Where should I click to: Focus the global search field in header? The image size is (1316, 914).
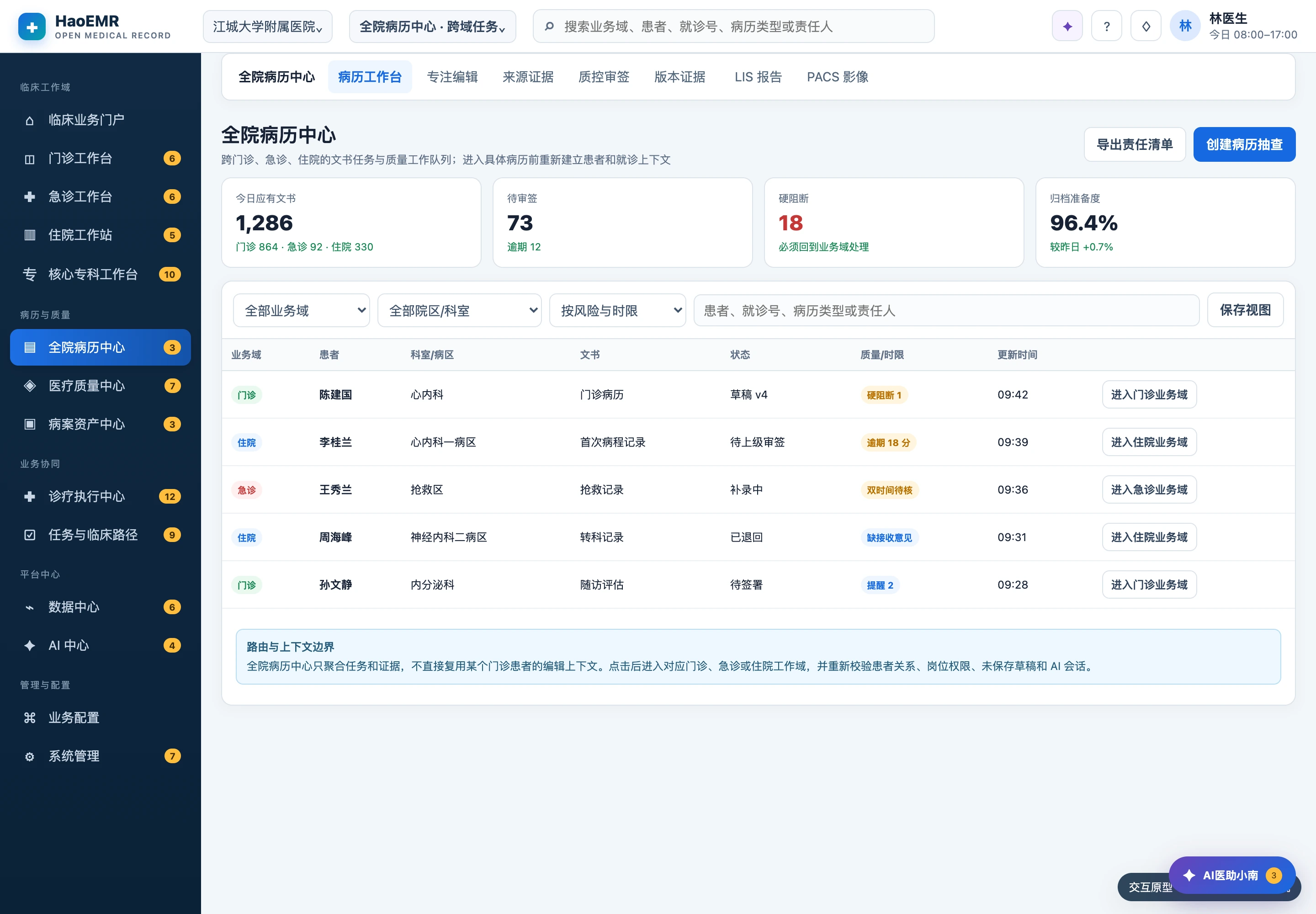coord(733,27)
